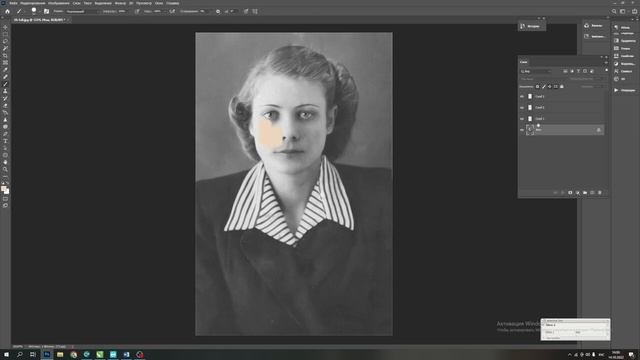The width and height of the screenshot is (640, 360).
Task: Click the Photoshop taskbar icon
Action: pyautogui.click(x=47, y=354)
